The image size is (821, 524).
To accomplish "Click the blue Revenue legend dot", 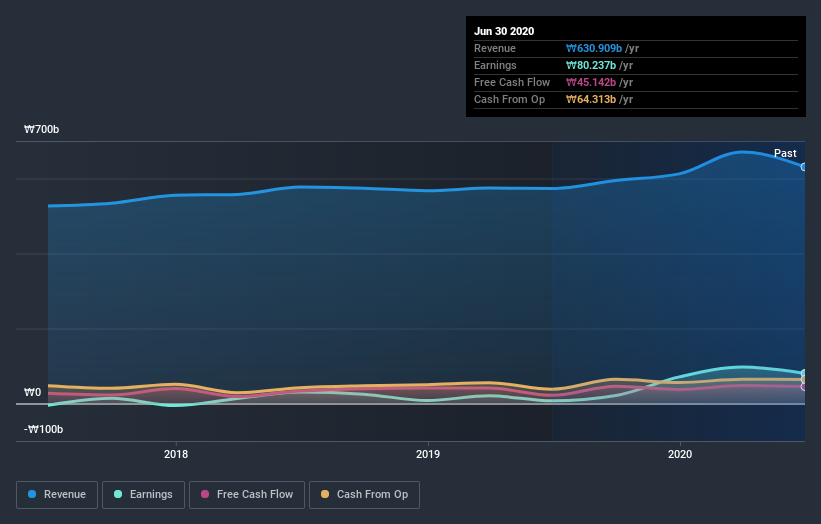I will pyautogui.click(x=32, y=494).
